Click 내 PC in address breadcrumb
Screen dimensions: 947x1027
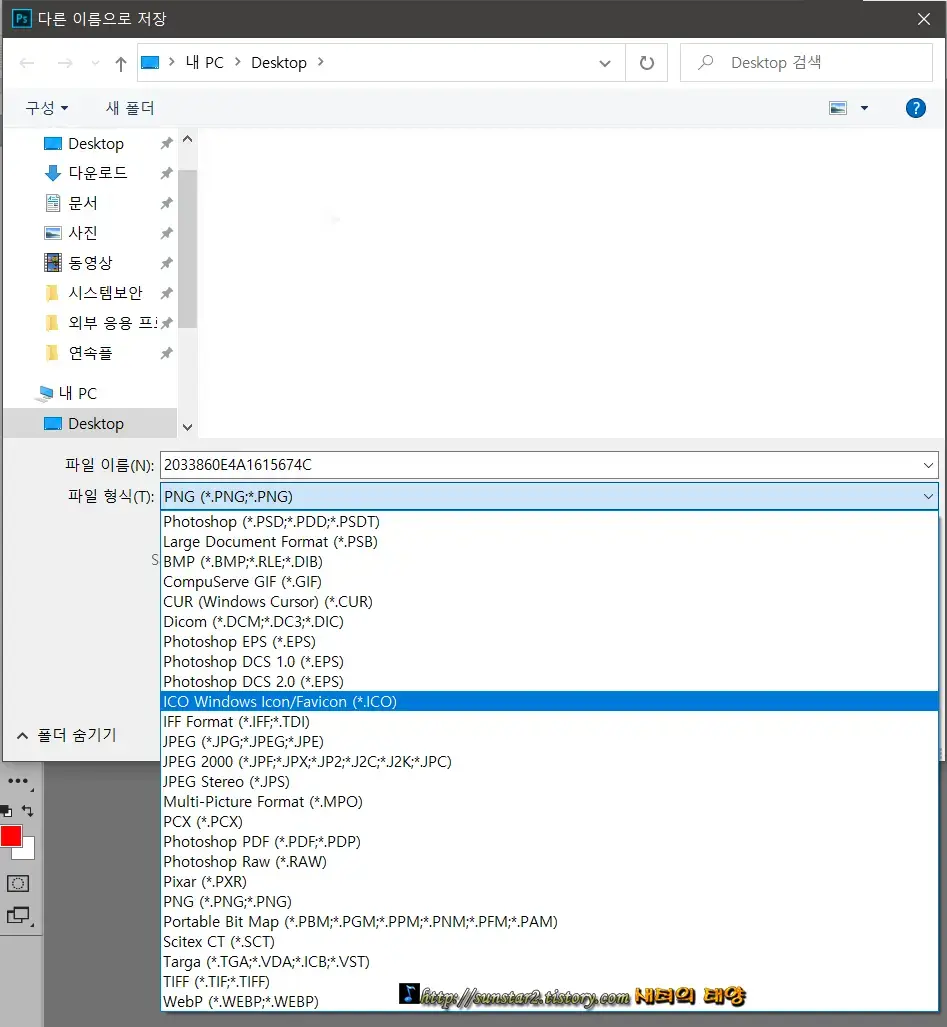click(x=205, y=63)
